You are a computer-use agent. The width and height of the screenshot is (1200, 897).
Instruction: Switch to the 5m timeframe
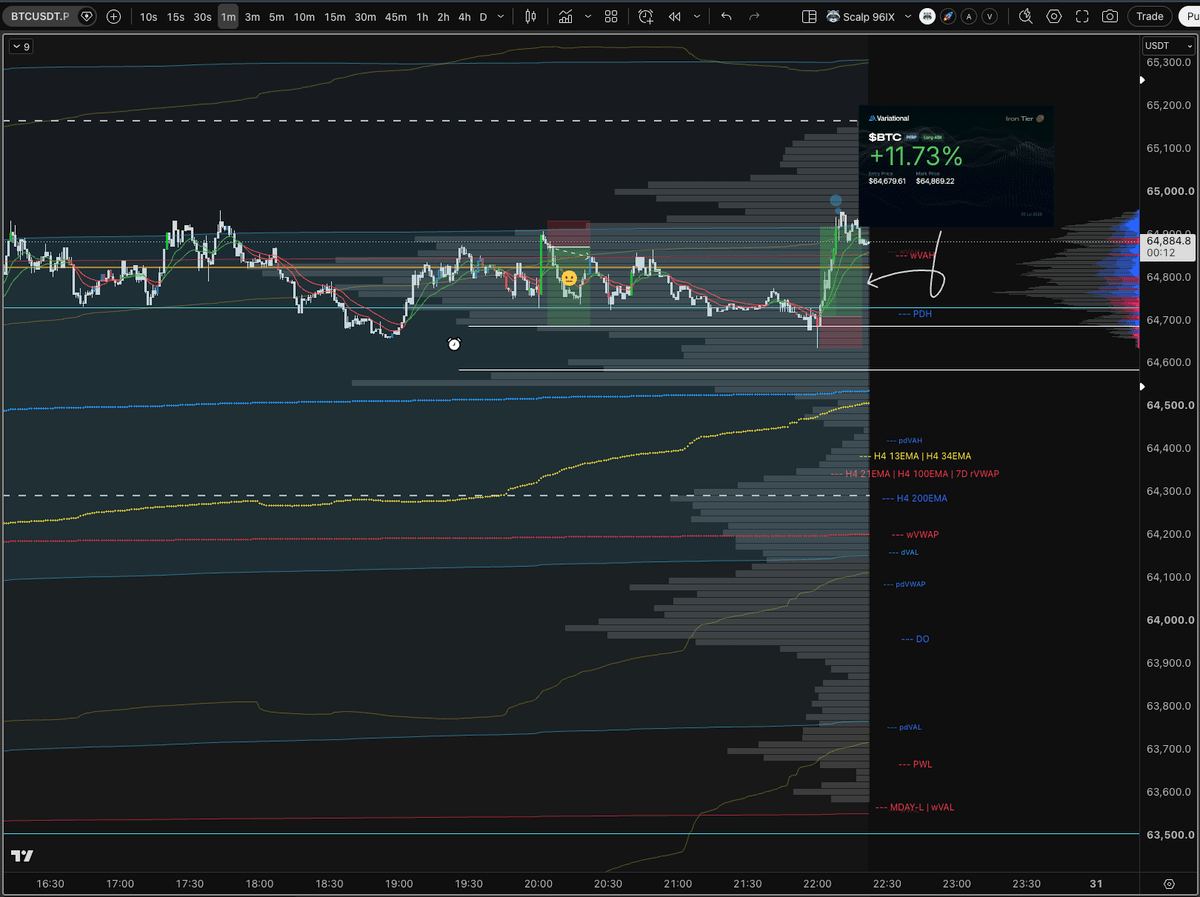pyautogui.click(x=277, y=16)
